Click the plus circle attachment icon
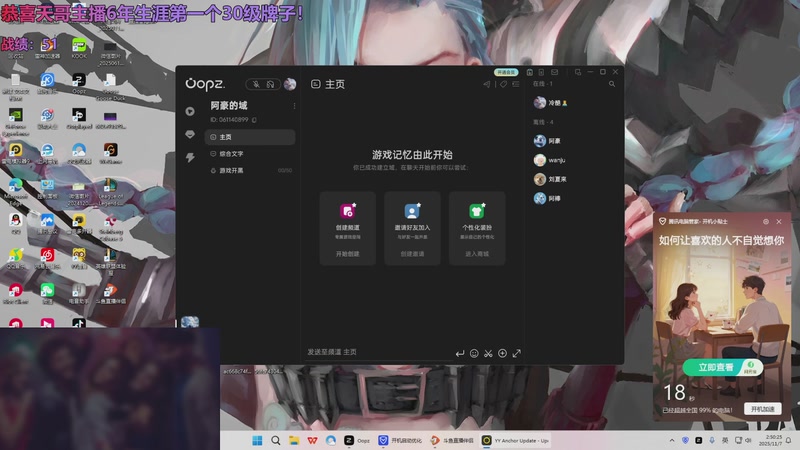This screenshot has height=450, width=800. pyautogui.click(x=503, y=353)
